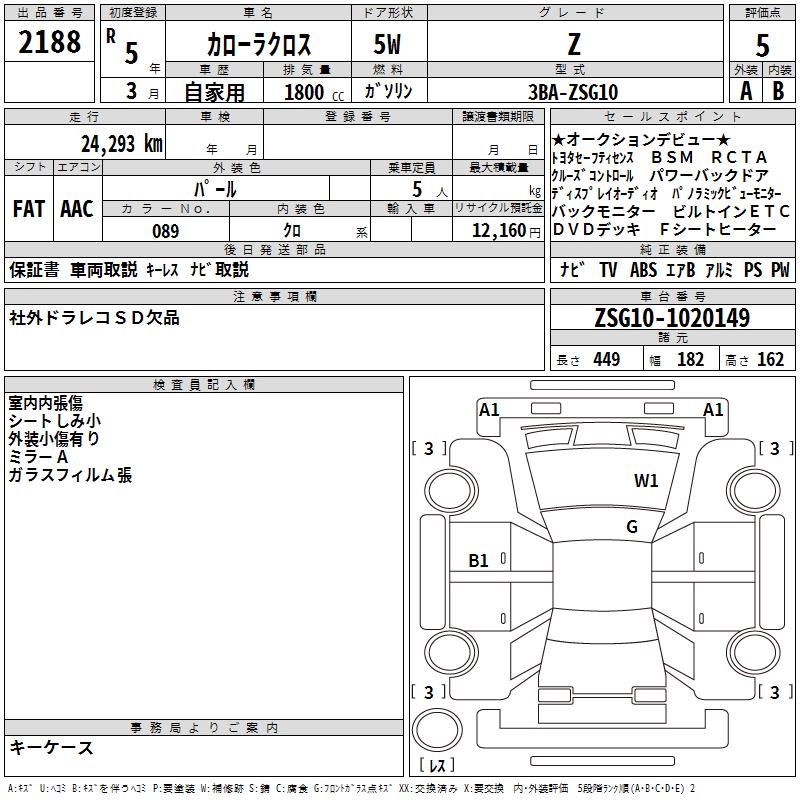Viewport: 800px width, 800px height.
Task: Click the sales point DVDデッキ
Action: pos(596,230)
